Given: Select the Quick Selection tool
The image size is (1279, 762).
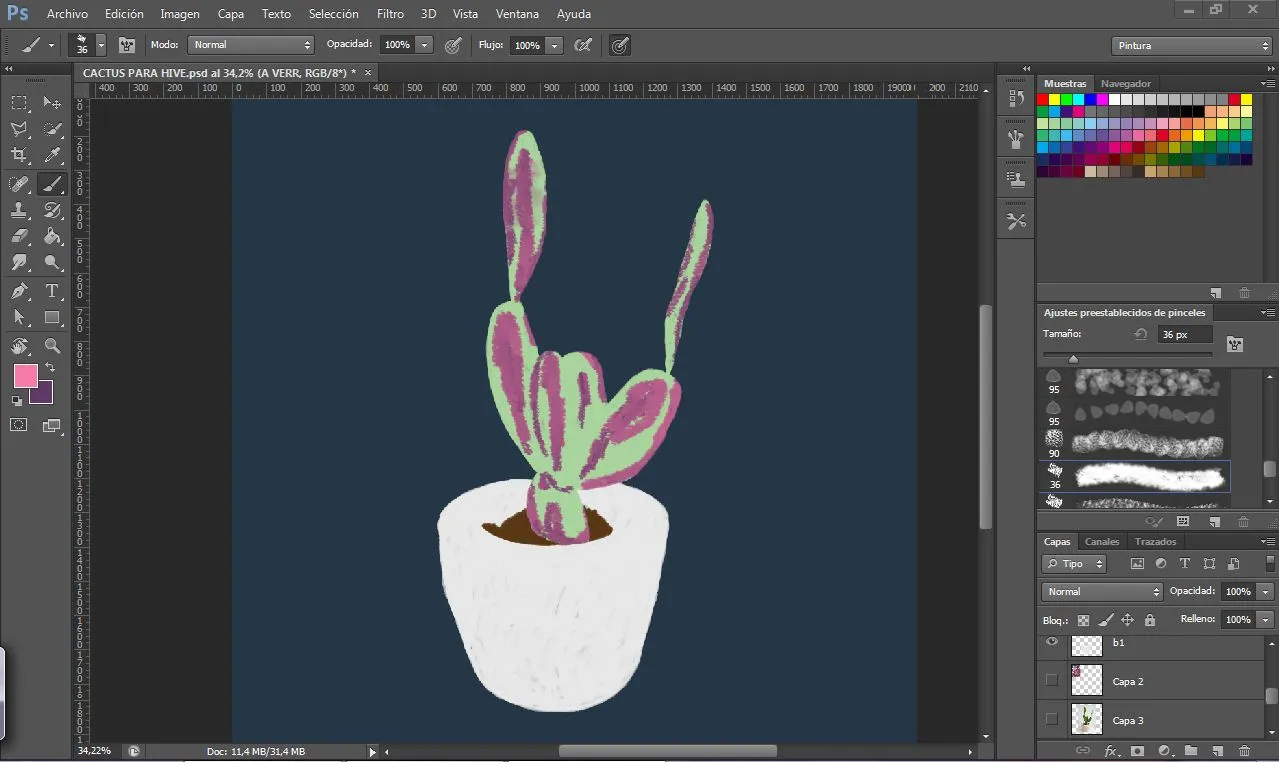Looking at the screenshot, I should pyautogui.click(x=52, y=130).
